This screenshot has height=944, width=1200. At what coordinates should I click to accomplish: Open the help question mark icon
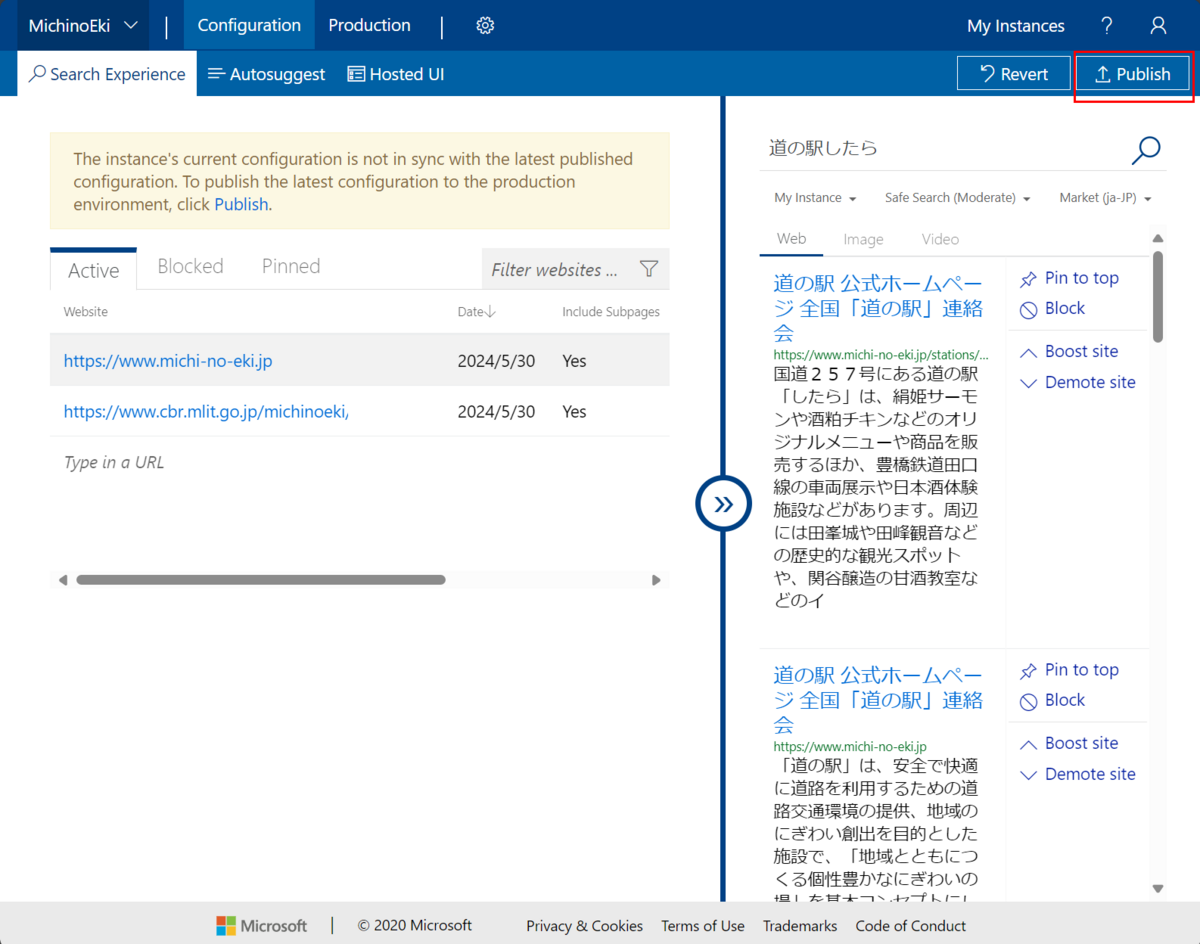[1106, 26]
